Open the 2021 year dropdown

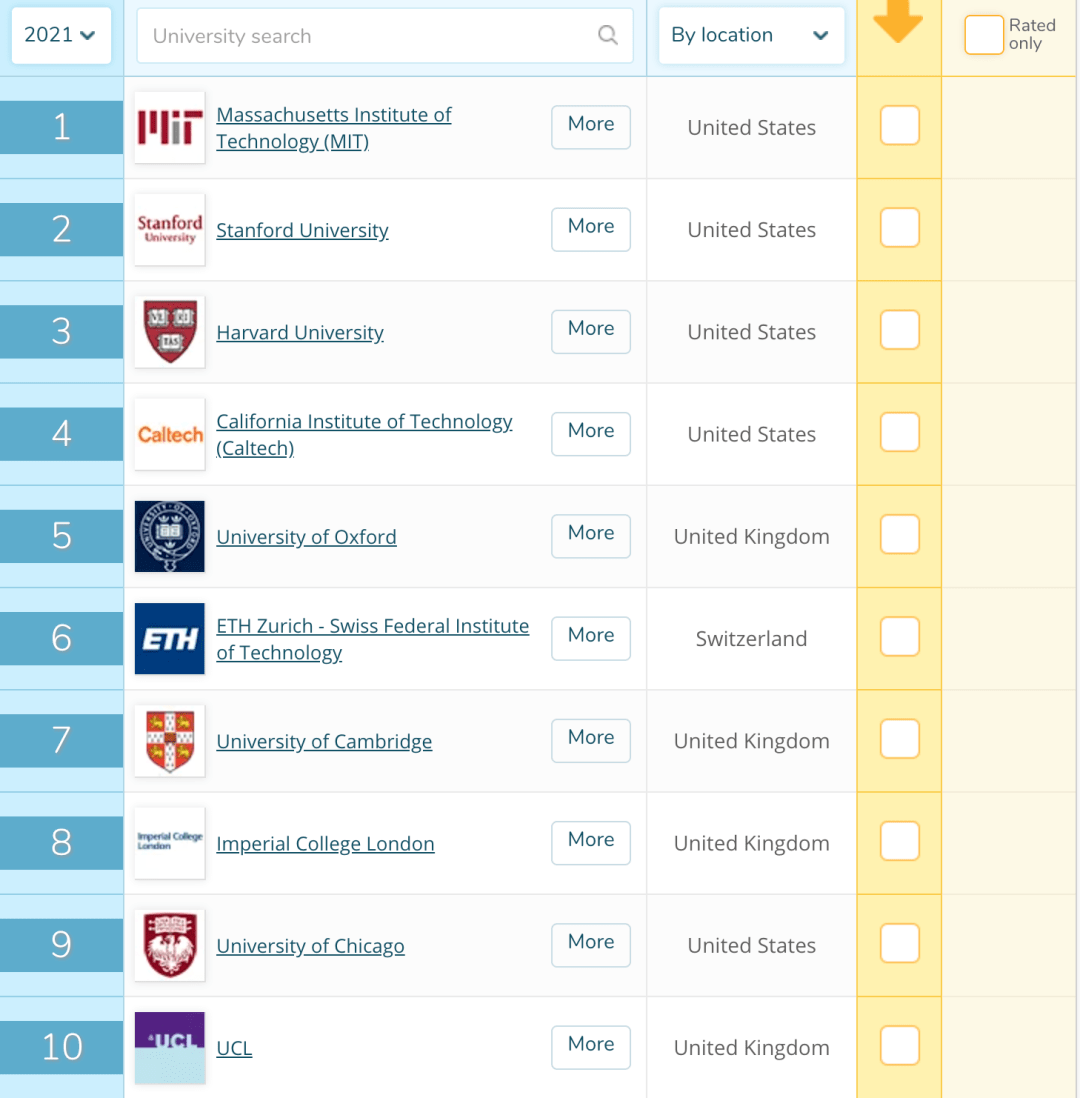coord(61,35)
